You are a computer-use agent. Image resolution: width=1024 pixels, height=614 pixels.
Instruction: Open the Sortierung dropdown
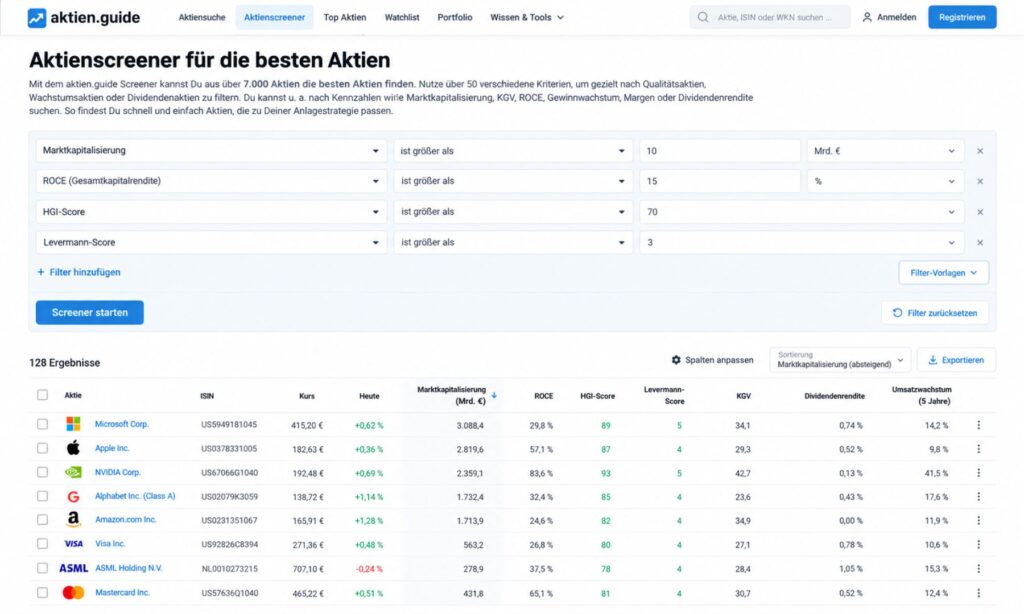tap(840, 360)
